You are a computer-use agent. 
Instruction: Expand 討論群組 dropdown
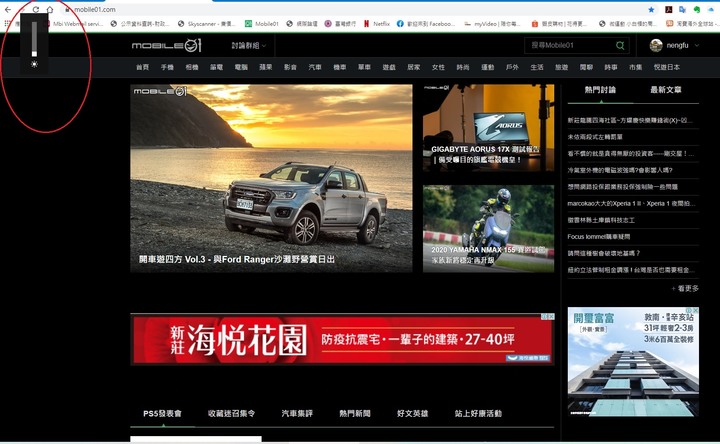pyautogui.click(x=249, y=45)
